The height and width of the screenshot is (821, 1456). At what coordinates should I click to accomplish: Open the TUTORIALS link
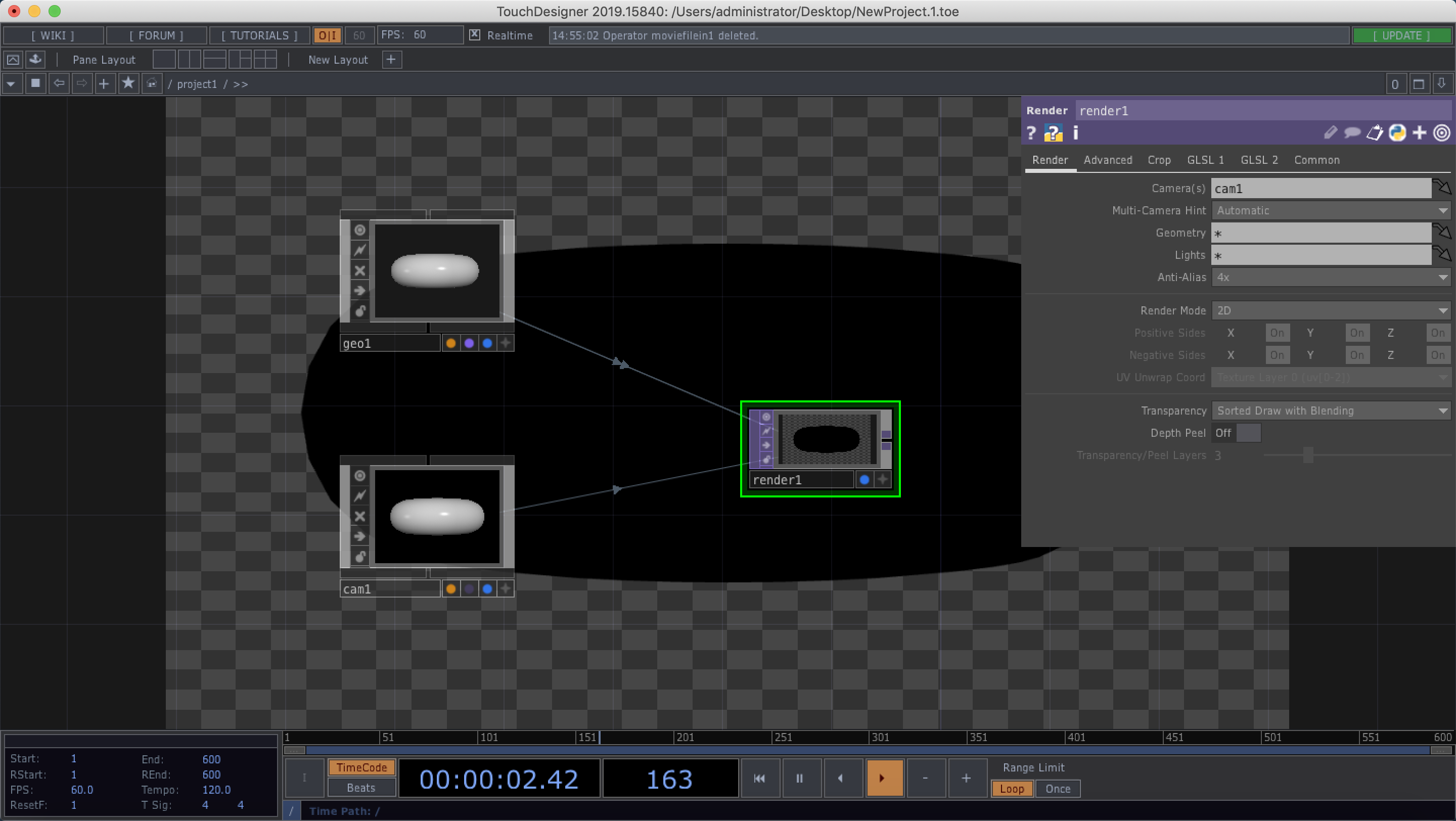[x=259, y=35]
